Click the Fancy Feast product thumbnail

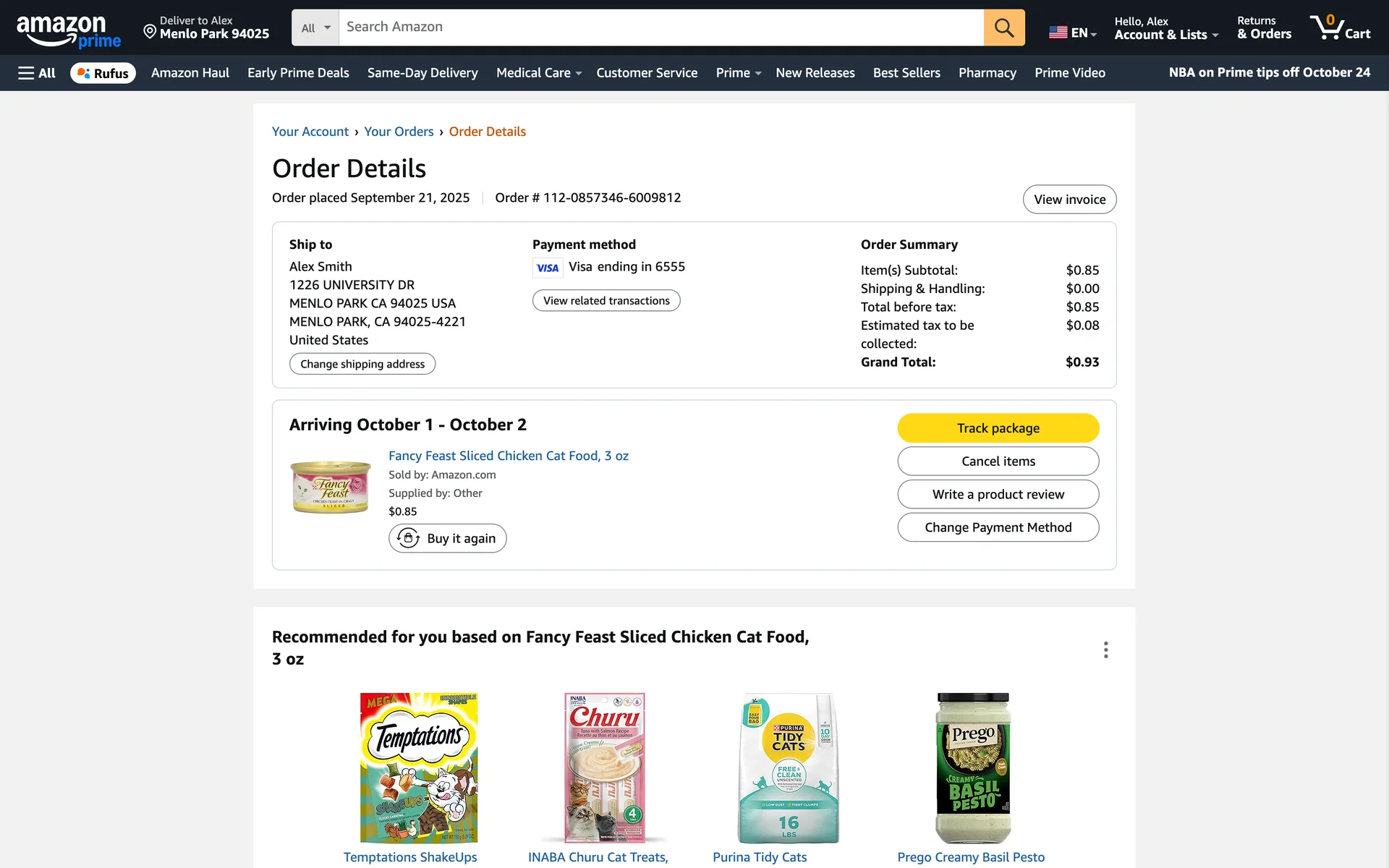point(331,487)
